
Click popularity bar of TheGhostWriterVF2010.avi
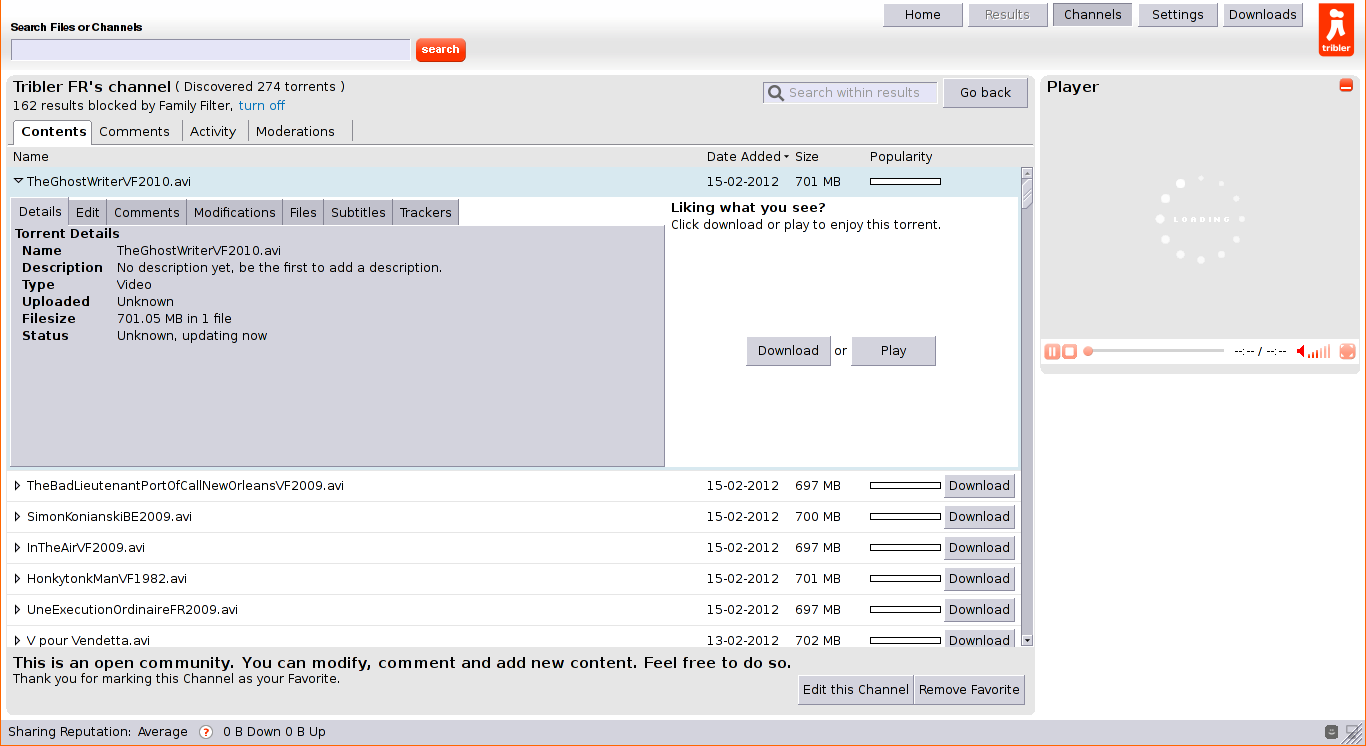pyautogui.click(x=905, y=182)
